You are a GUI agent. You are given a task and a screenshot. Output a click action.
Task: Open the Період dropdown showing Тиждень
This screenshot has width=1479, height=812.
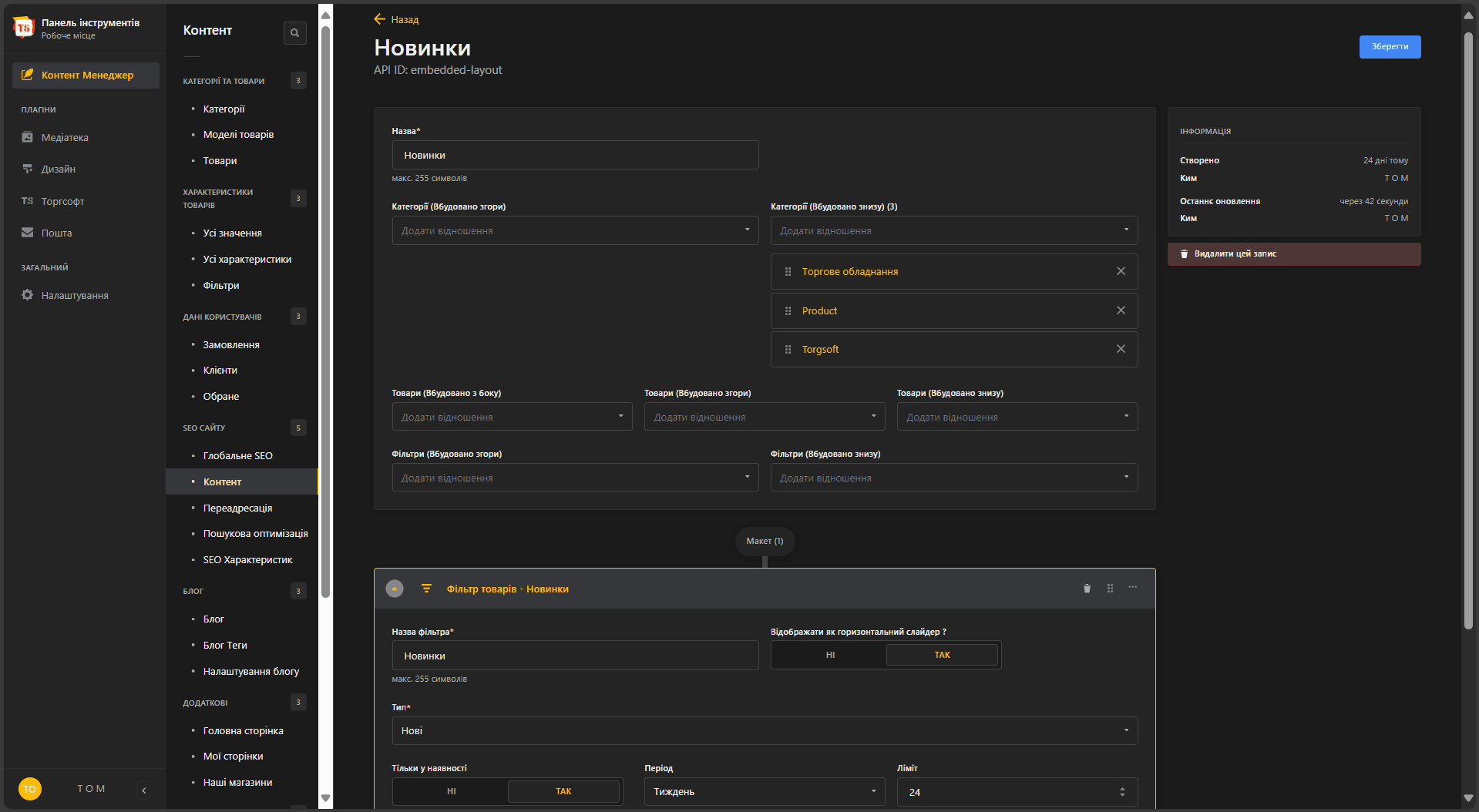[765, 791]
